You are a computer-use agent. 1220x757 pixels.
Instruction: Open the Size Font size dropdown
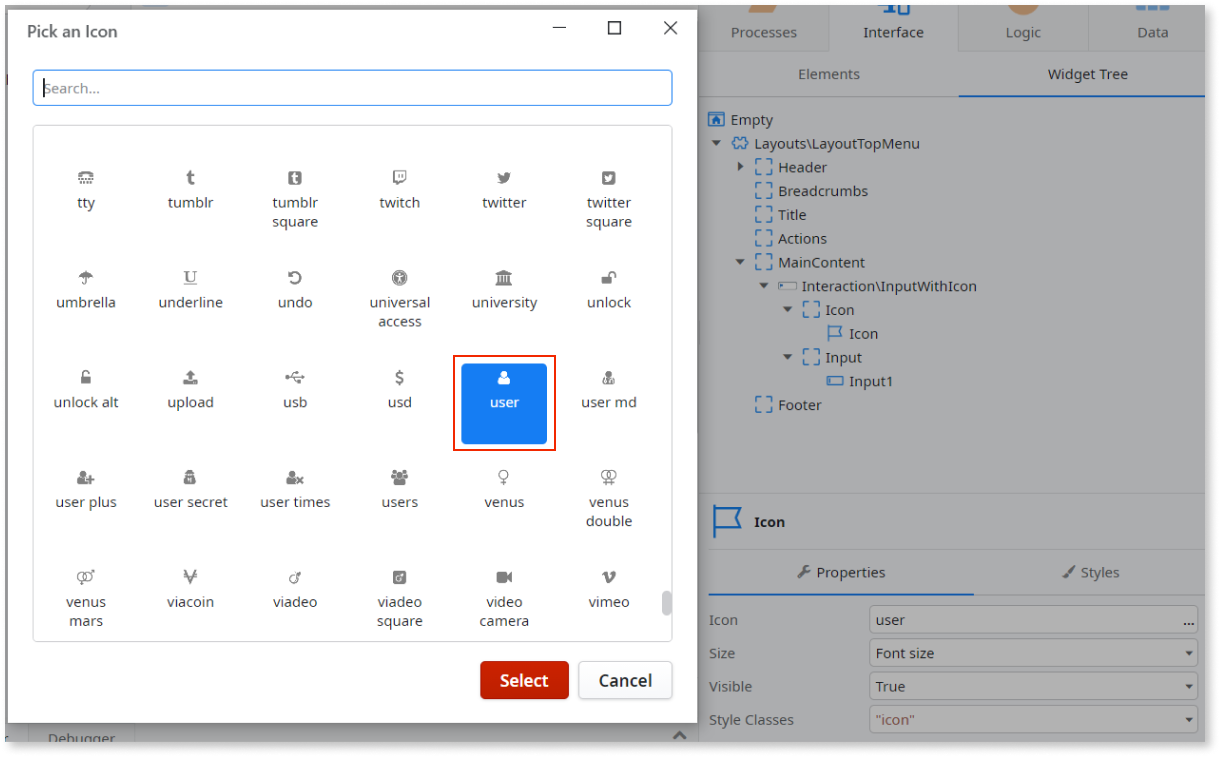[1032, 653]
